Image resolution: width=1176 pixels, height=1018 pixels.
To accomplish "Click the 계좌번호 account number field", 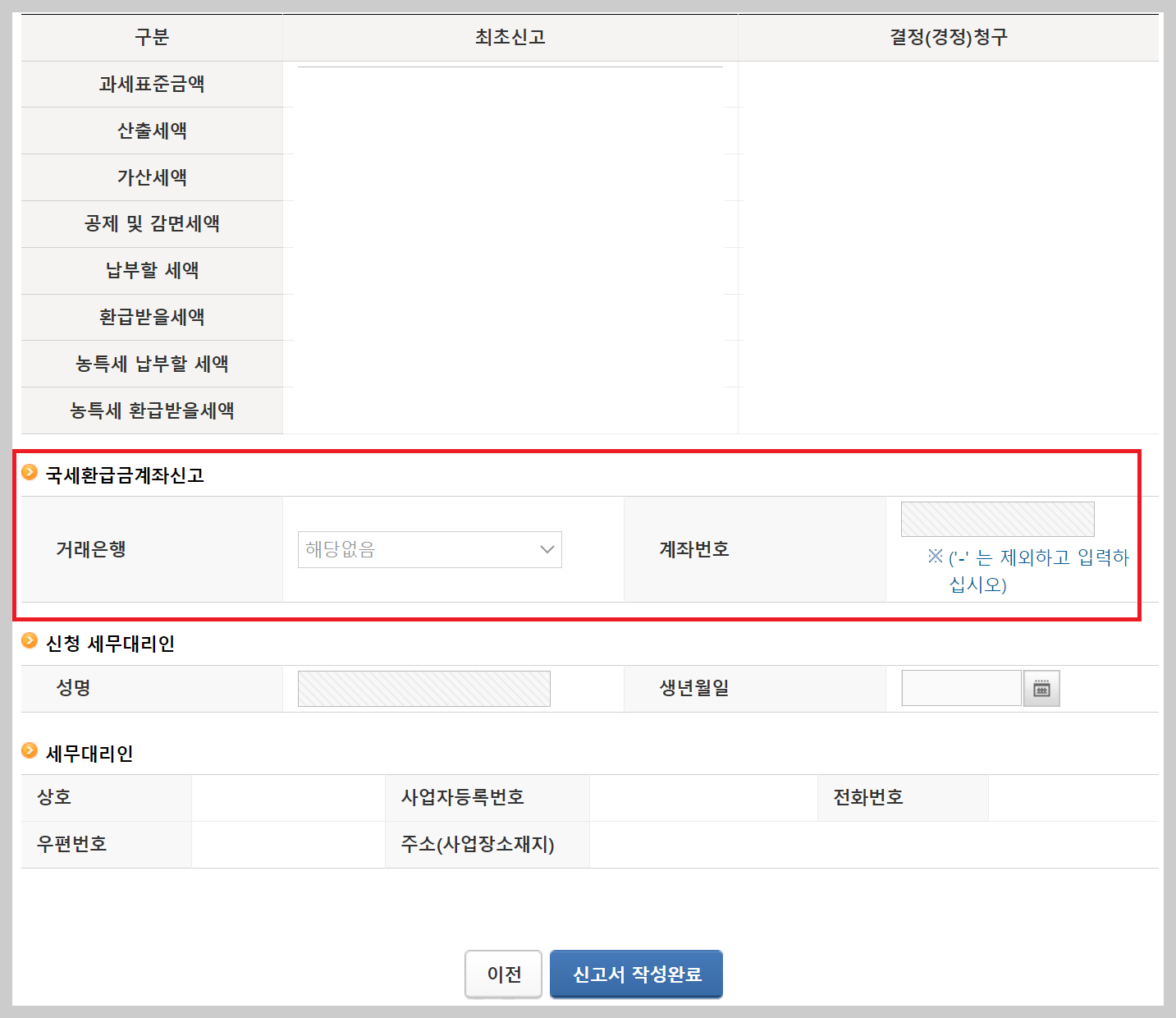I will tap(997, 519).
